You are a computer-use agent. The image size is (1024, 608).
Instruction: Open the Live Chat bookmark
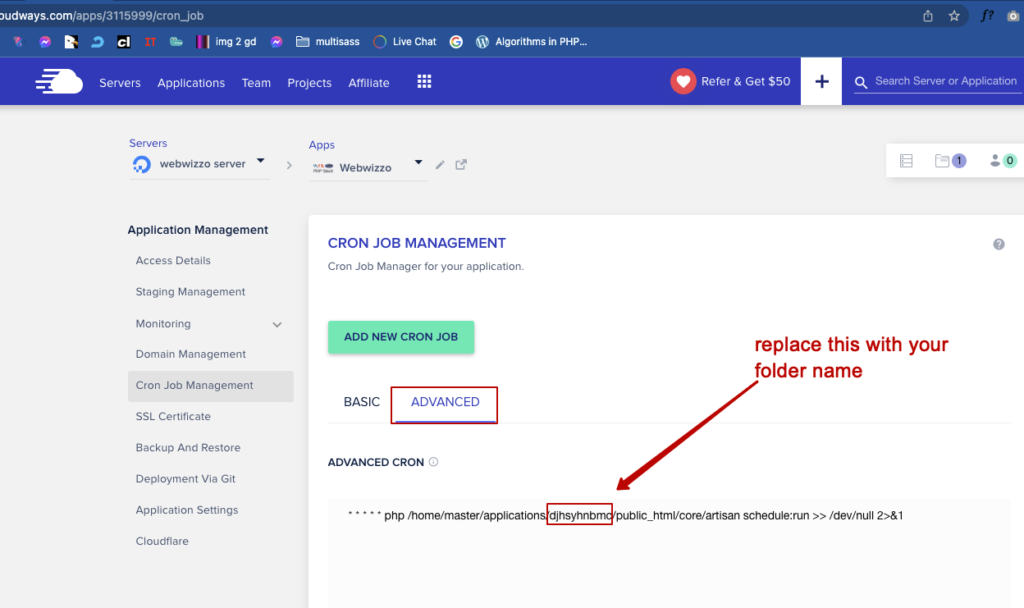(404, 42)
